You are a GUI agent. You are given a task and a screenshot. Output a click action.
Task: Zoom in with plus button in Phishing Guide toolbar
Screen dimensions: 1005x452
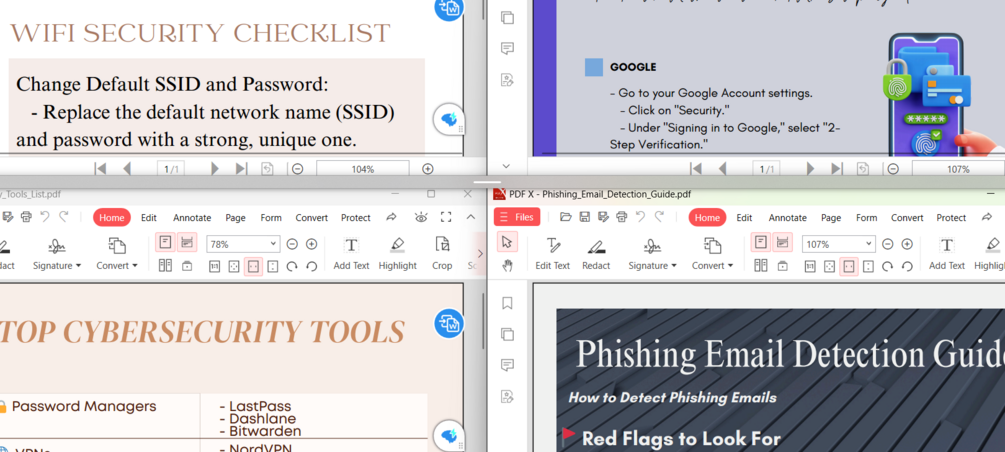(907, 244)
